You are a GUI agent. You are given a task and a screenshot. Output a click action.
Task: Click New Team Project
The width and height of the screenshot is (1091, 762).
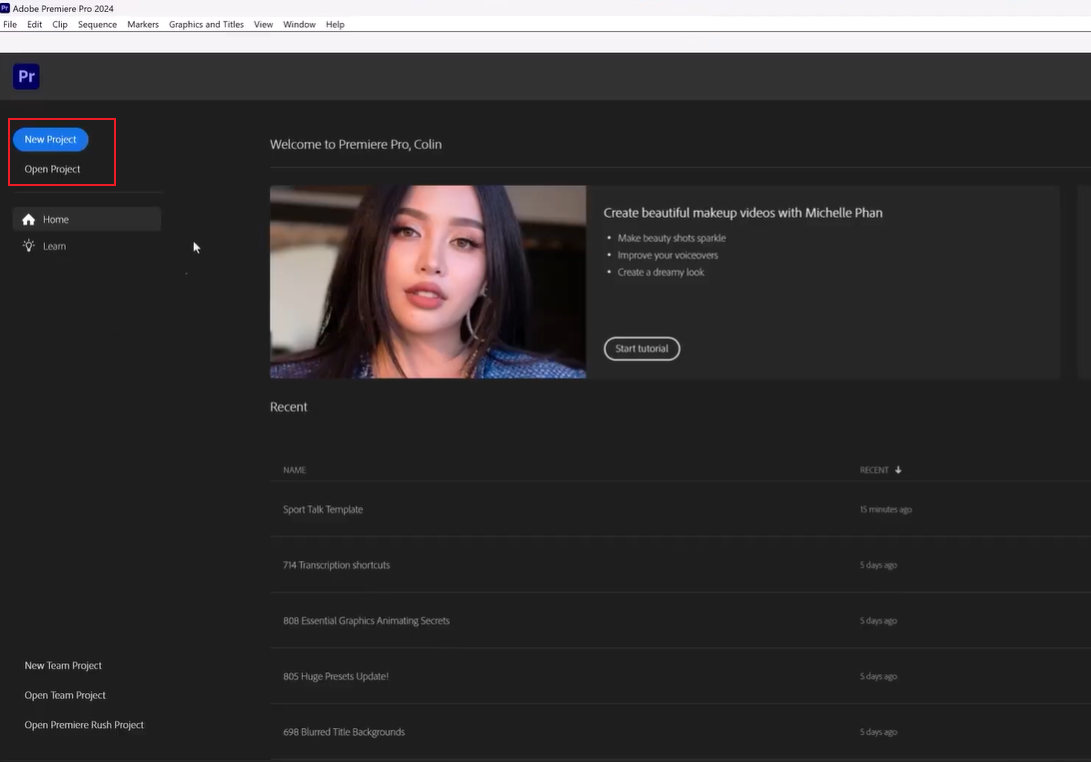[x=63, y=665]
